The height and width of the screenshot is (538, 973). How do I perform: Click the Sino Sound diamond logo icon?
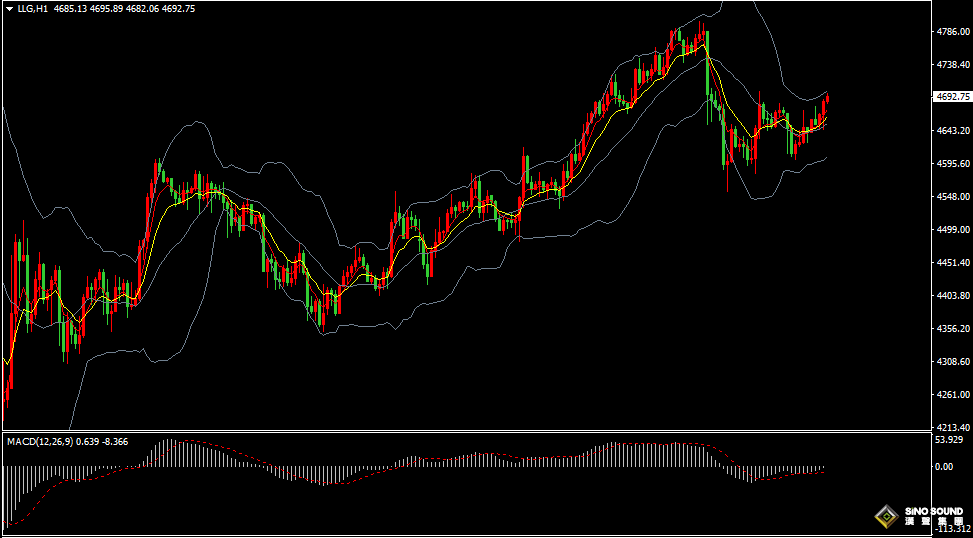pos(886,517)
